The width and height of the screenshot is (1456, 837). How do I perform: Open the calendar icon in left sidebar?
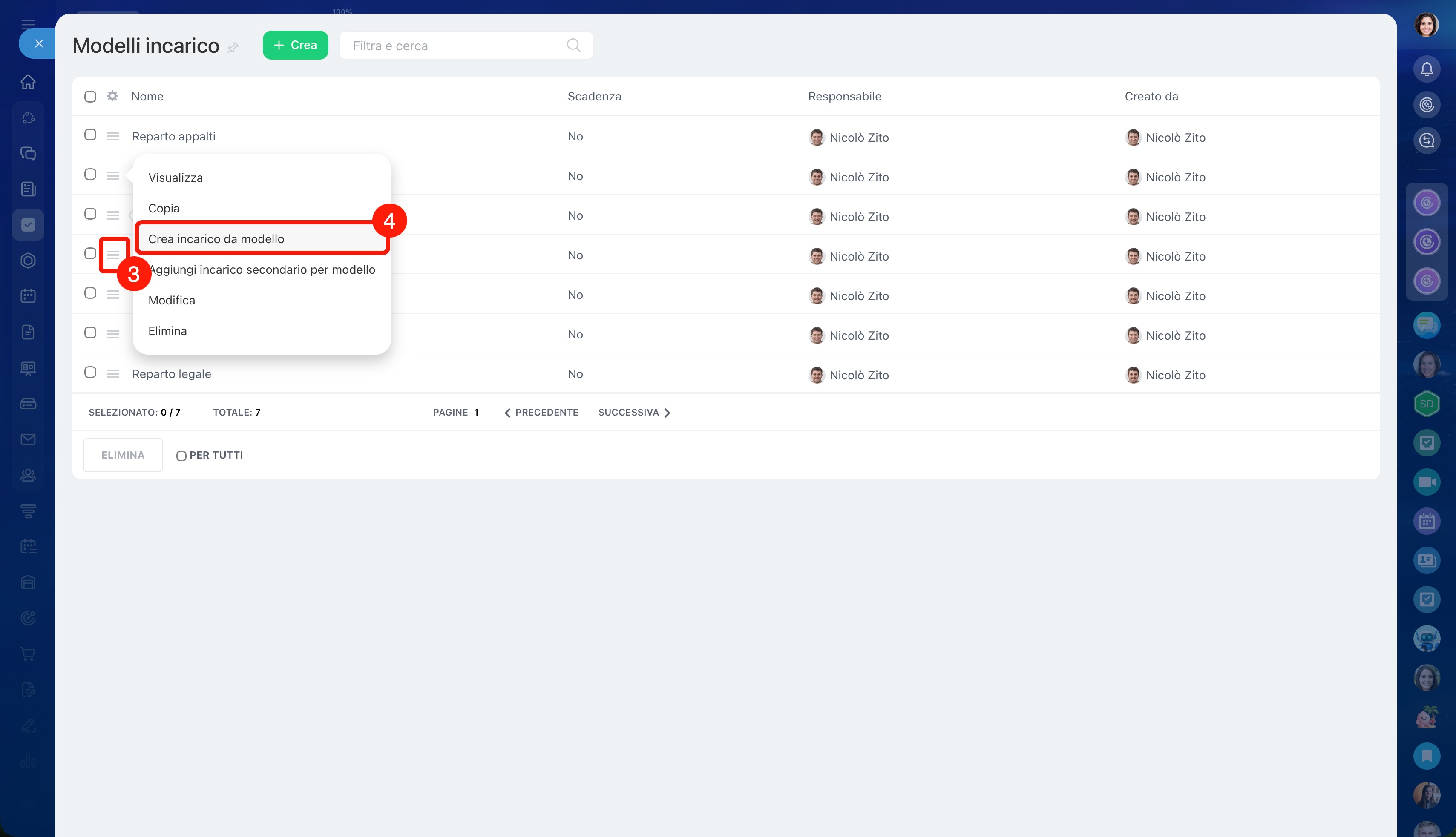[28, 296]
